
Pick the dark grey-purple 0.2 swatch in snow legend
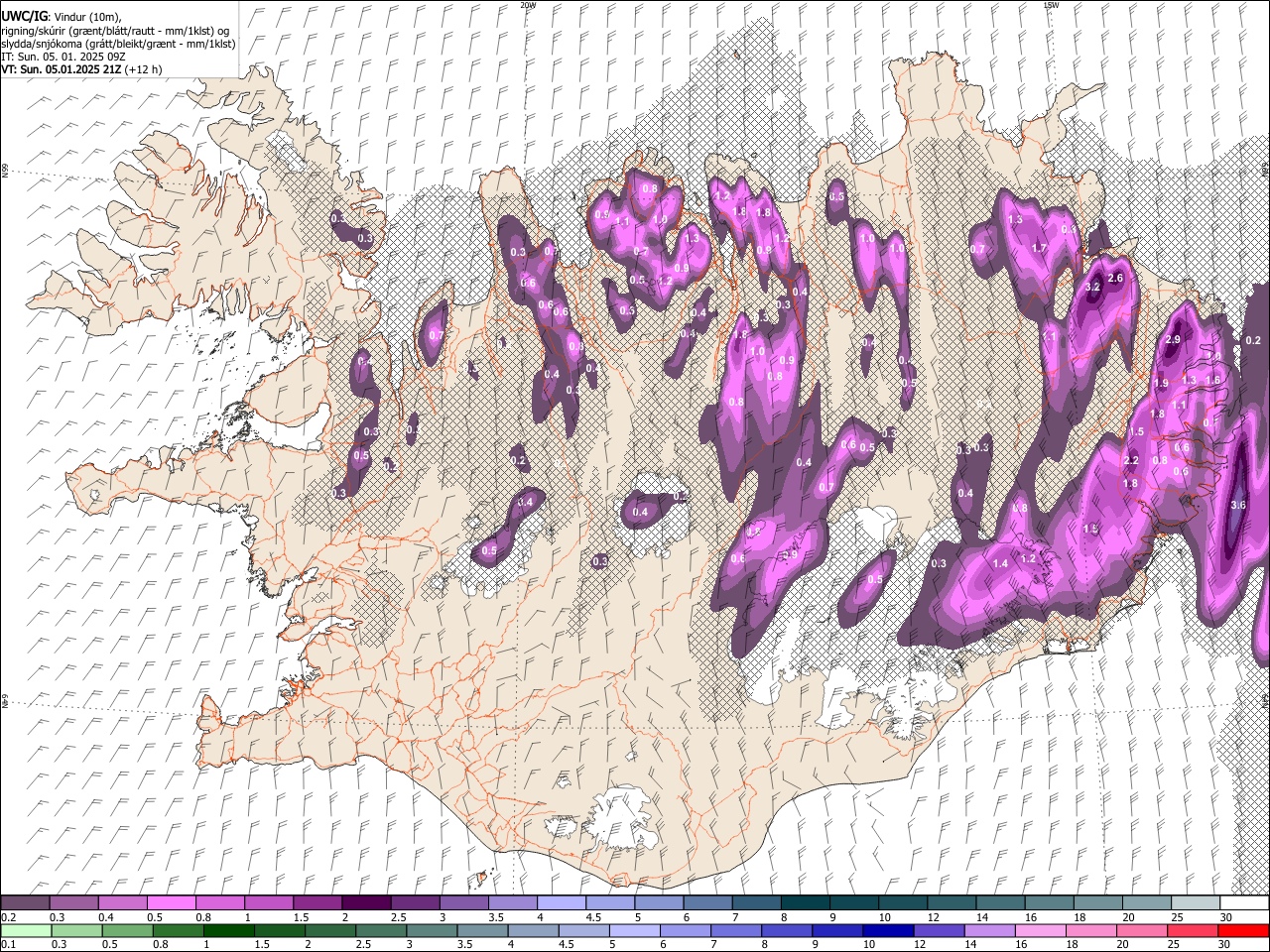point(25,903)
